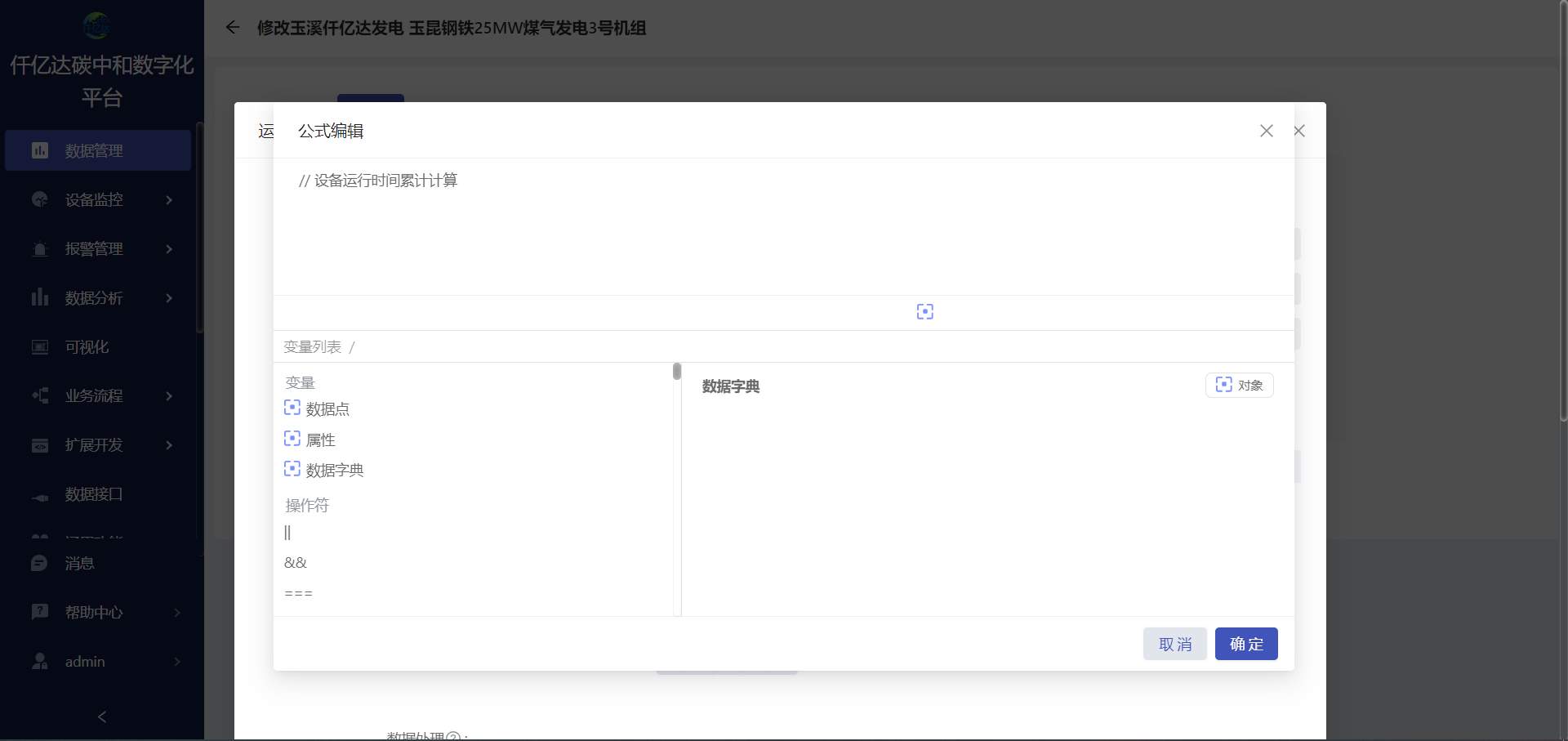The height and width of the screenshot is (741, 1568).
Task: Expand the 业务流程 chevron
Action: [169, 396]
